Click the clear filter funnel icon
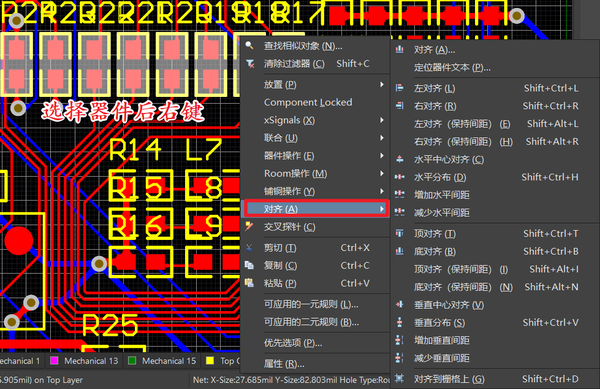The height and width of the screenshot is (389, 600). point(250,63)
